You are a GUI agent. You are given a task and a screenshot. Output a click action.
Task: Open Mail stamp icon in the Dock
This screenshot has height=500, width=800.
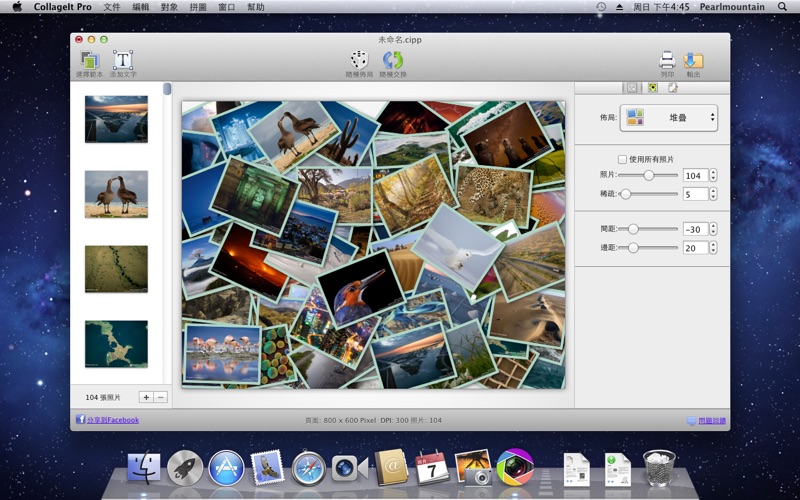pyautogui.click(x=267, y=467)
